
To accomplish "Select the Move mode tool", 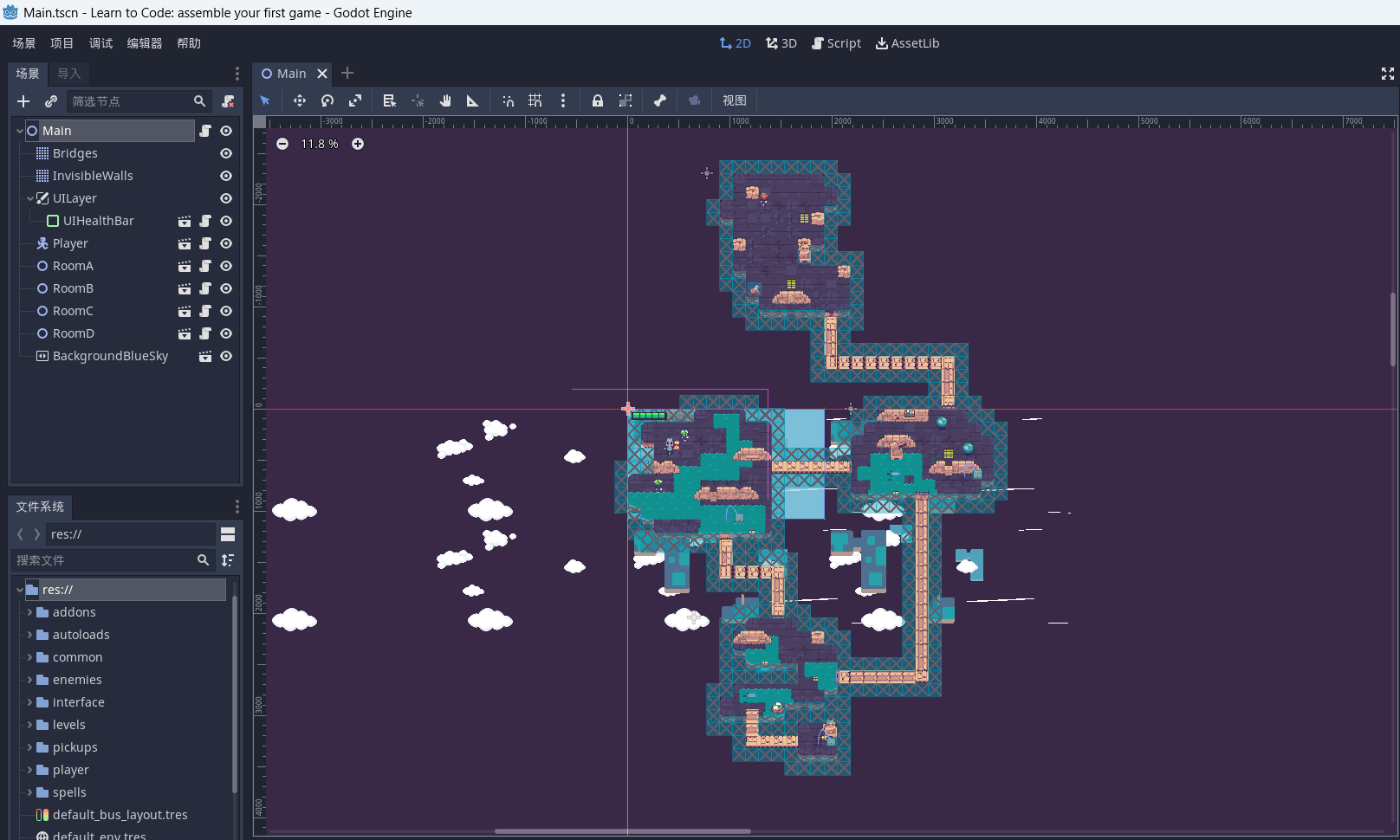I will pos(300,100).
